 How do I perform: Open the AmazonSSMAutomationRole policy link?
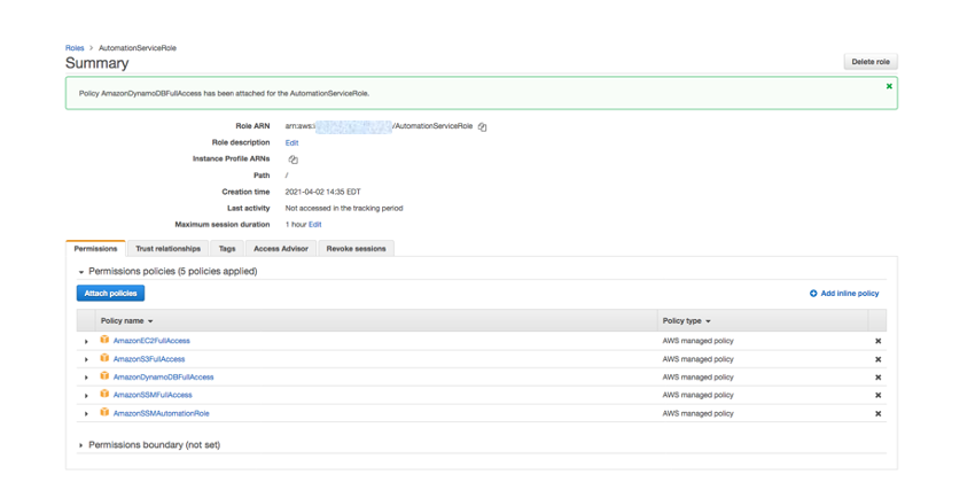(x=161, y=413)
